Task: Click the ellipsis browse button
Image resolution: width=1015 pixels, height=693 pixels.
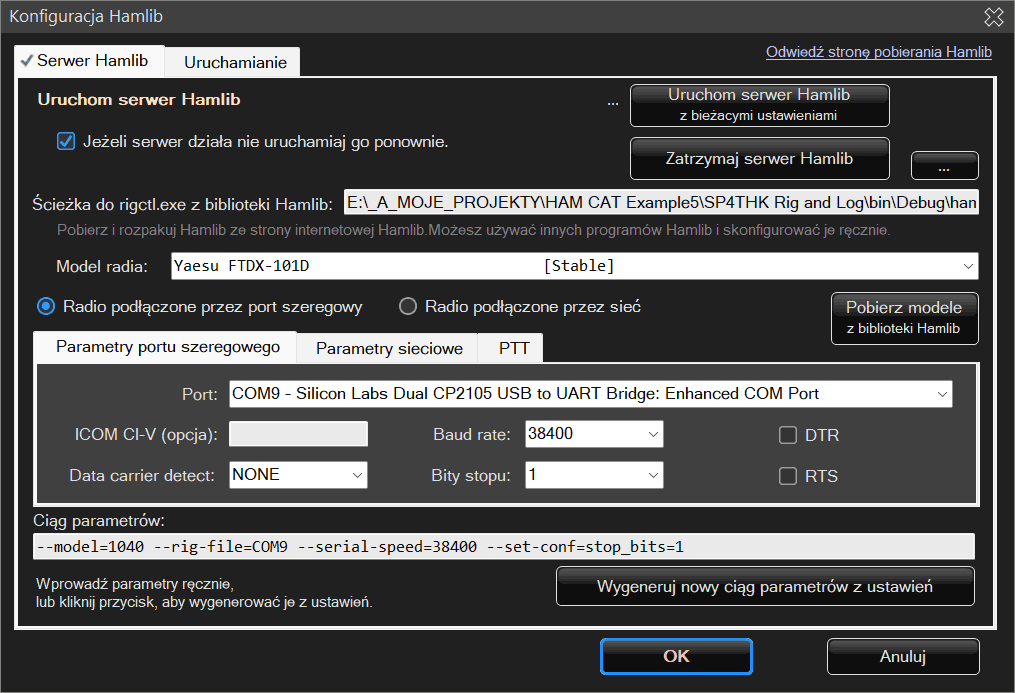Action: click(944, 165)
